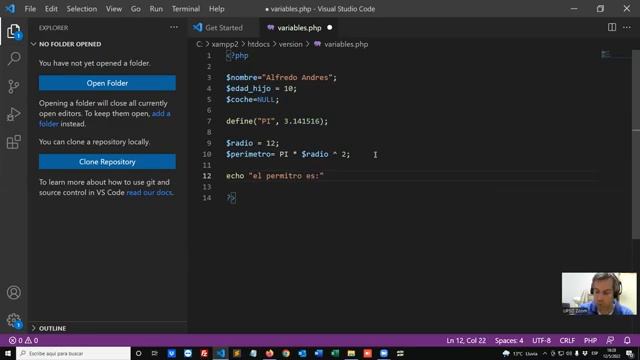
Task: Click the errors and warnings status indicator
Action: point(23,340)
